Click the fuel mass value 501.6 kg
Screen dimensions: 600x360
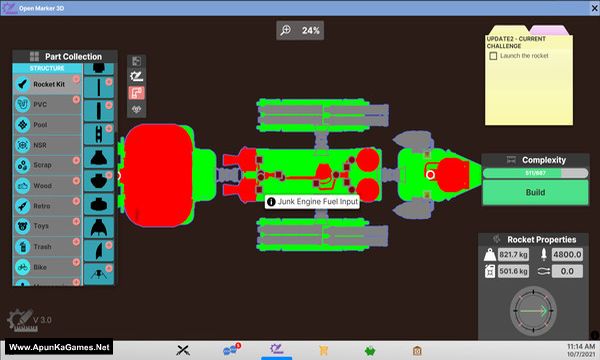513,271
